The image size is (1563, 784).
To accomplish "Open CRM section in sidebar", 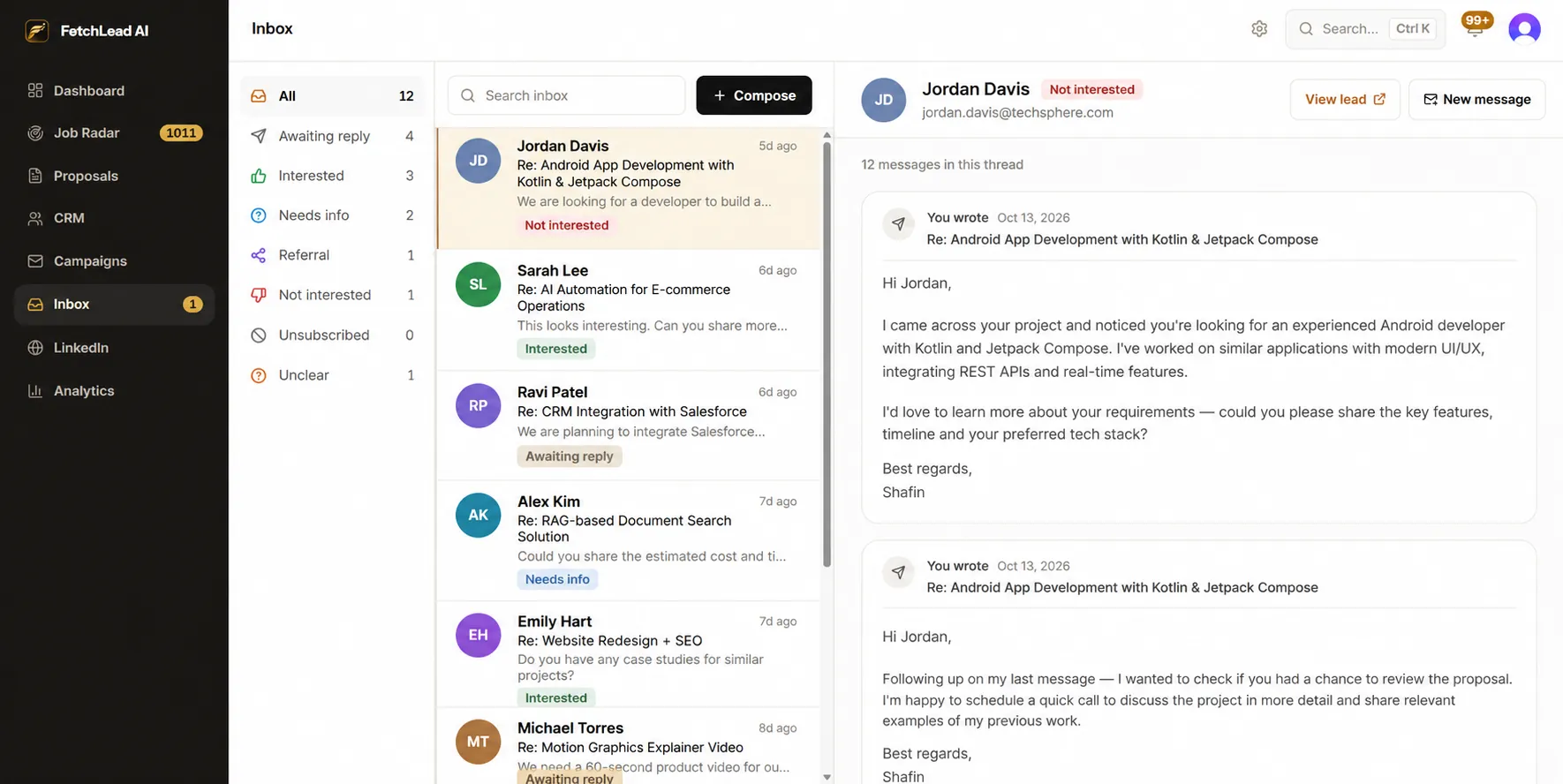I will tap(114, 218).
